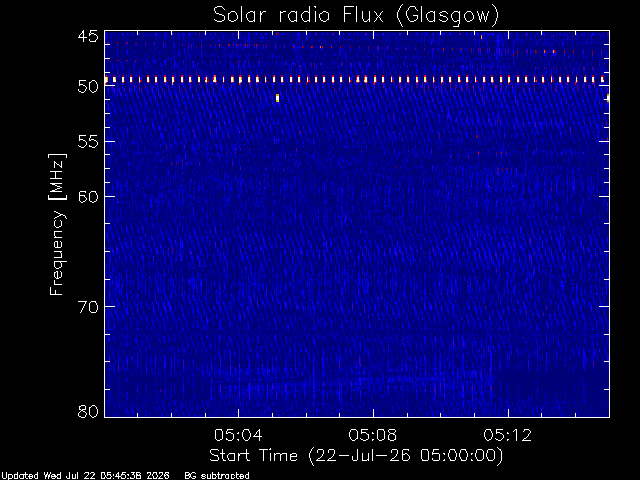The width and height of the screenshot is (640, 480).
Task: Select the 50 MHz frequency label
Action: 88,87
